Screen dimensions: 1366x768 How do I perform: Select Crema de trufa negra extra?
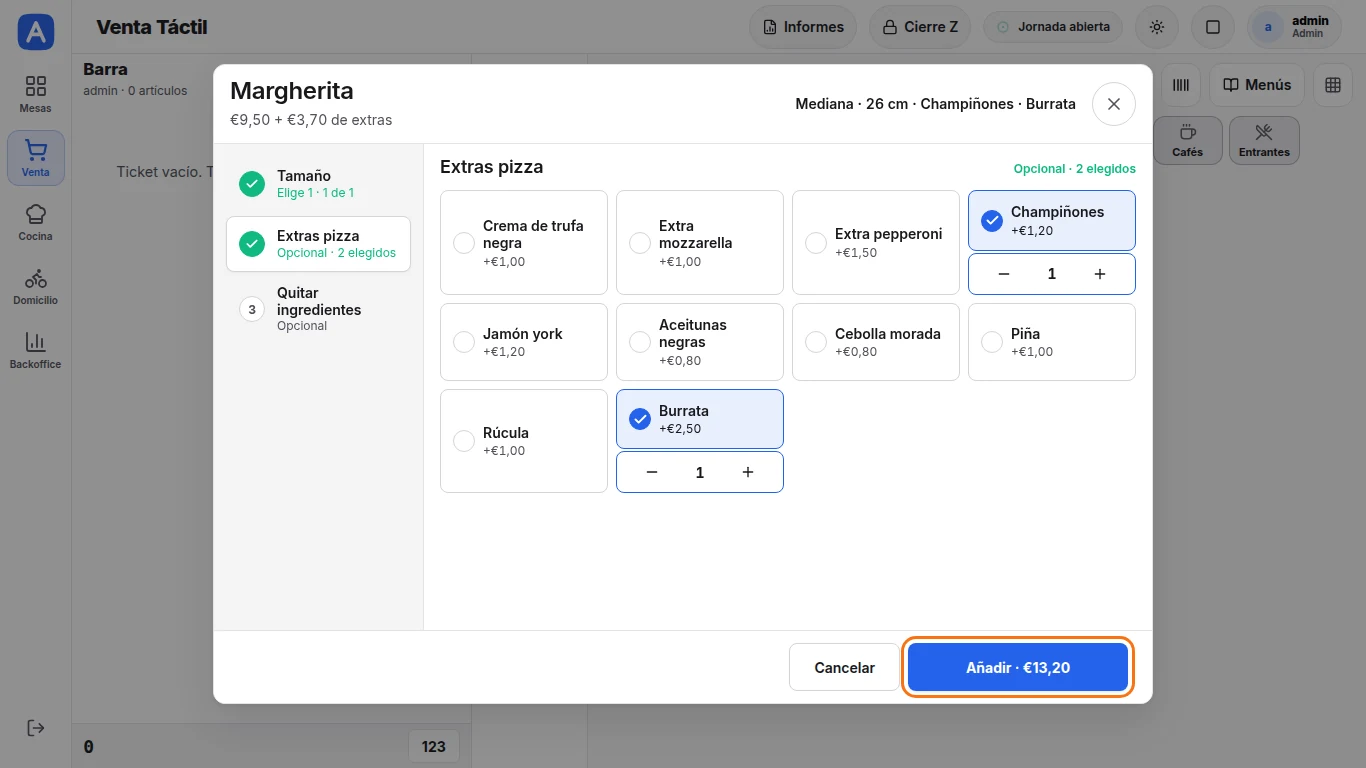(x=524, y=243)
